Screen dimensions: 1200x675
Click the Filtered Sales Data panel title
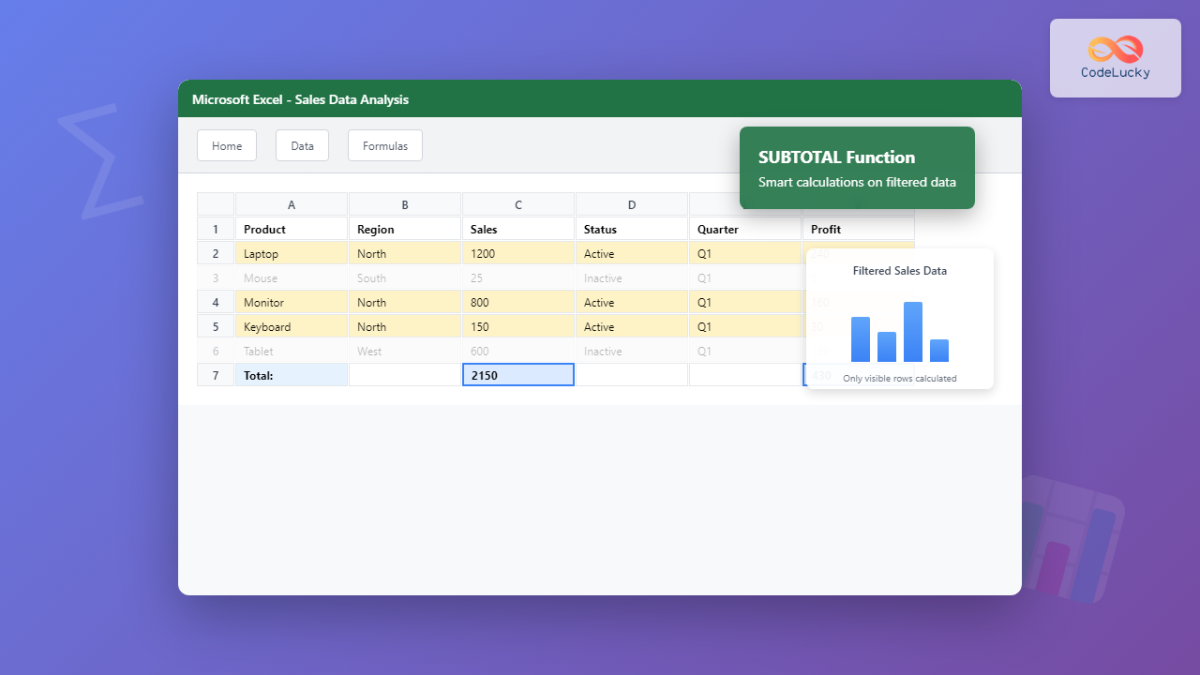899,270
